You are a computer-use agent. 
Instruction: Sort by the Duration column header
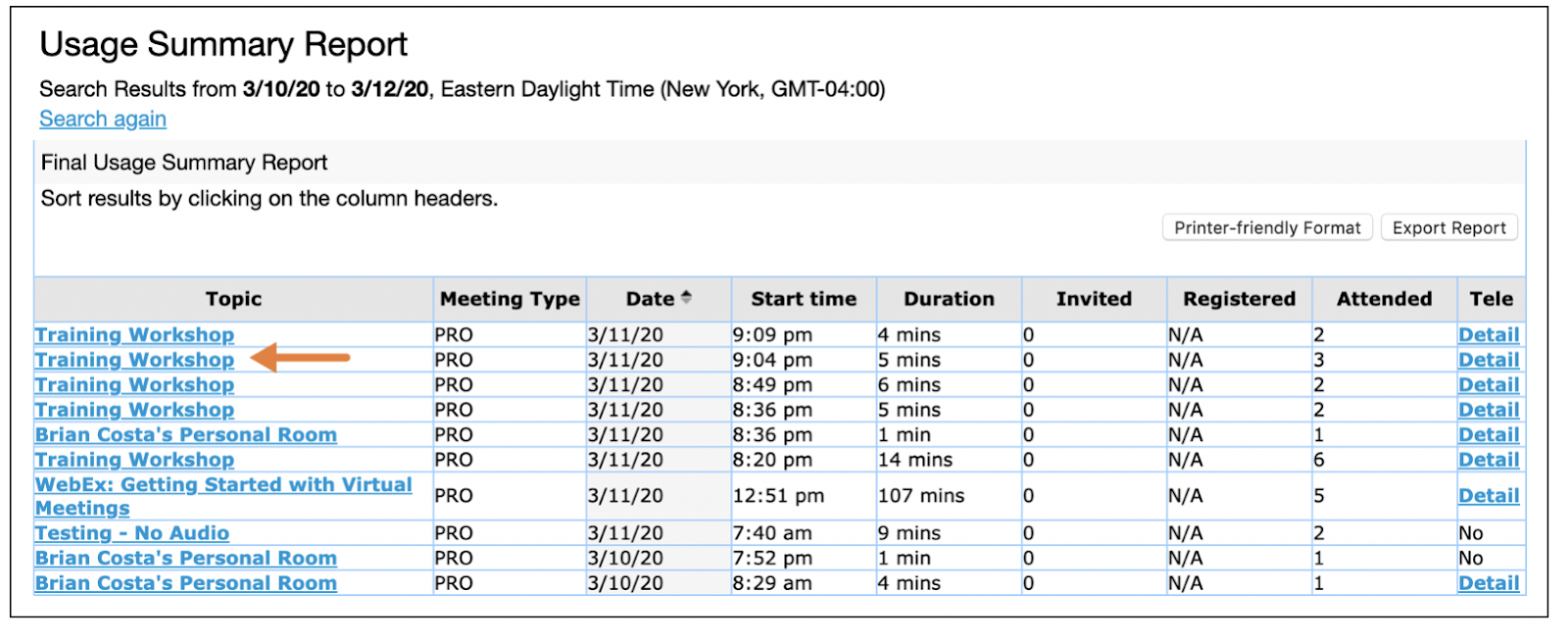pyautogui.click(x=949, y=299)
